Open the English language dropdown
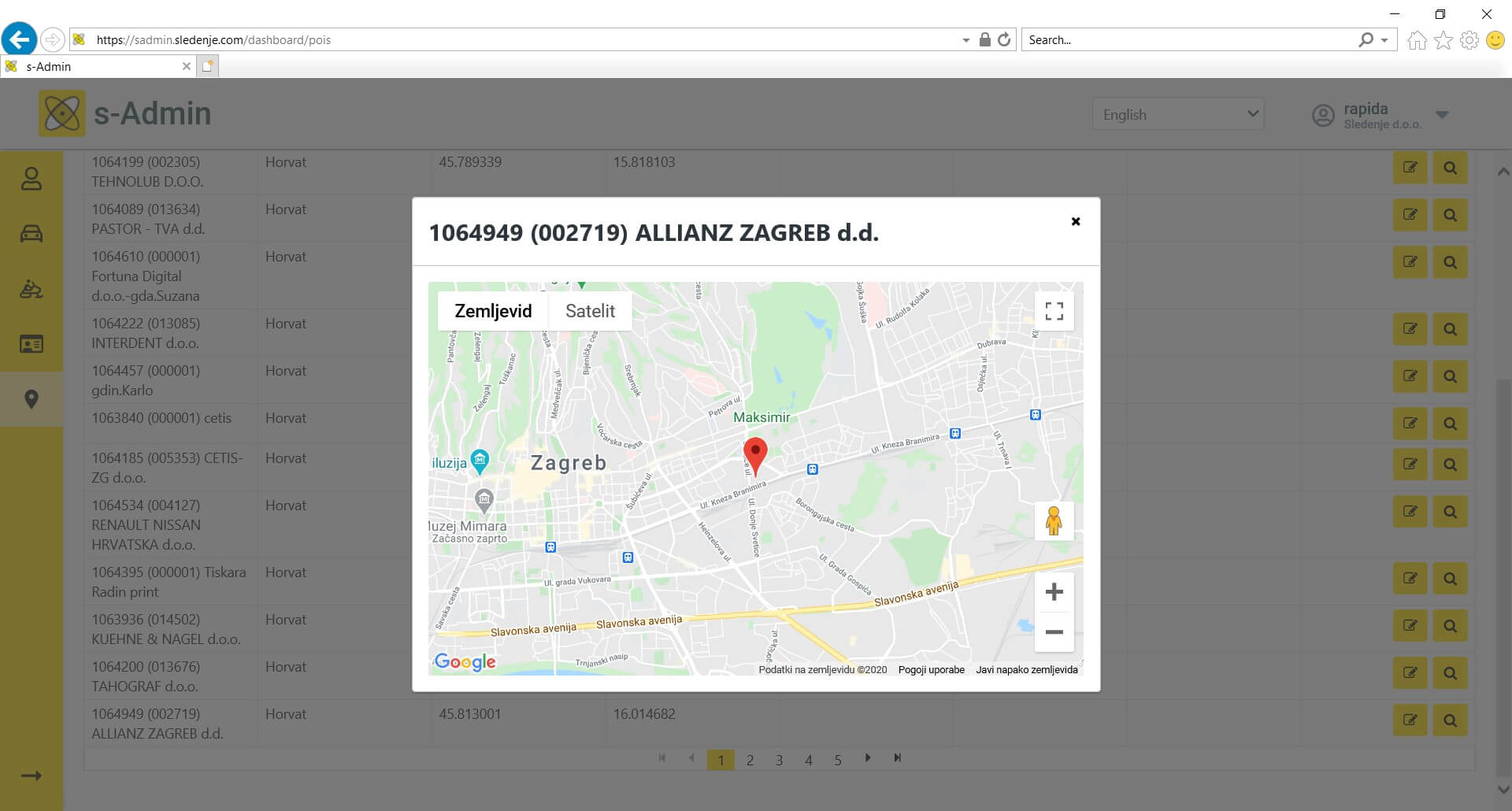This screenshot has width=1512, height=811. coord(1178,115)
